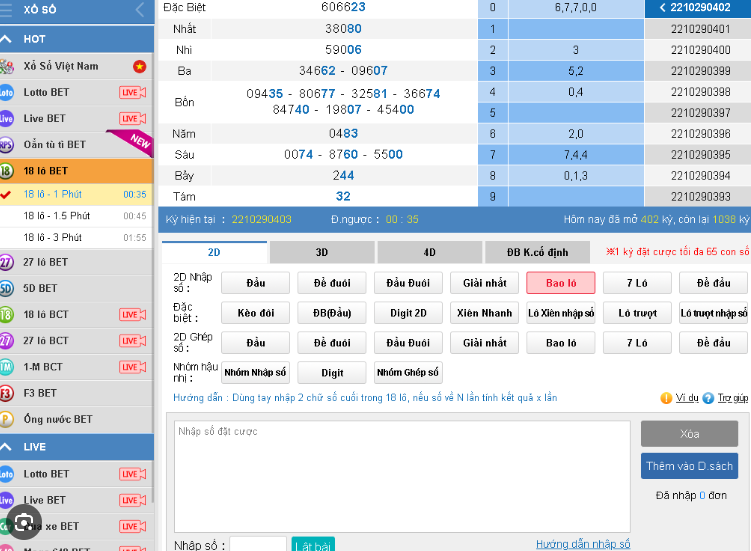The width and height of the screenshot is (751, 551).
Task: Click the Vietnam flag icon beside Xổ Số Việt Nam
Action: (139, 66)
